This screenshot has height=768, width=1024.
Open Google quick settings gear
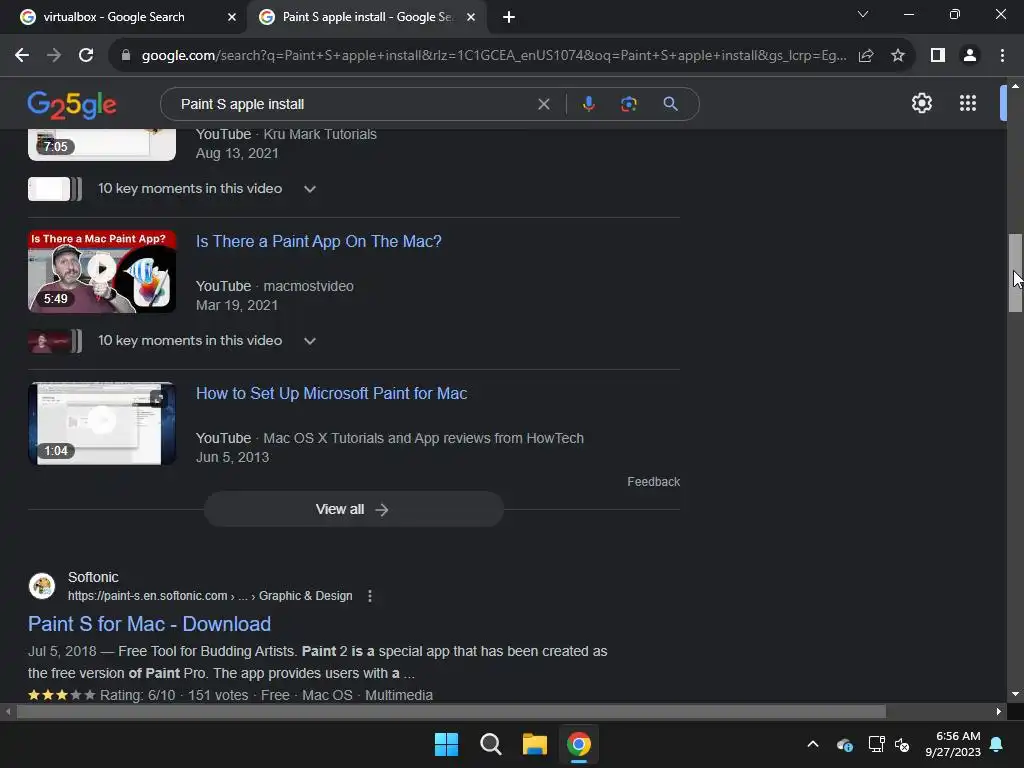pos(921,103)
